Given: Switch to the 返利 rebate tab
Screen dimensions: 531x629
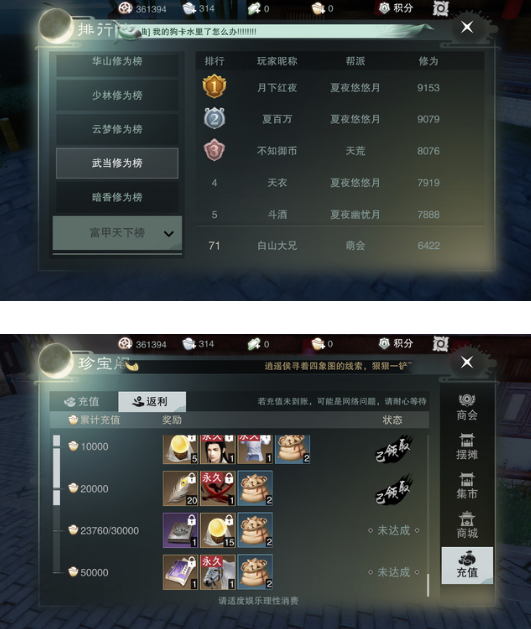Looking at the screenshot, I should (x=152, y=401).
